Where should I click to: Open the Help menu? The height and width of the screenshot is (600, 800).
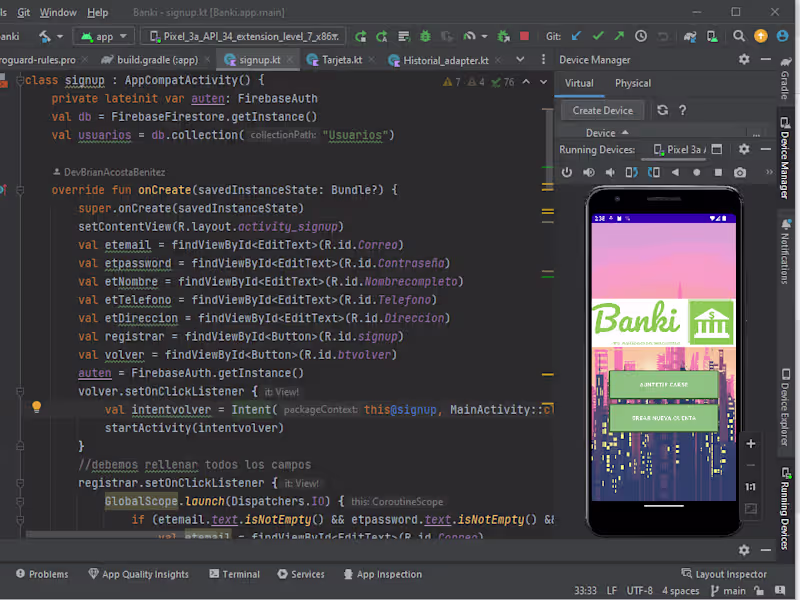point(97,12)
